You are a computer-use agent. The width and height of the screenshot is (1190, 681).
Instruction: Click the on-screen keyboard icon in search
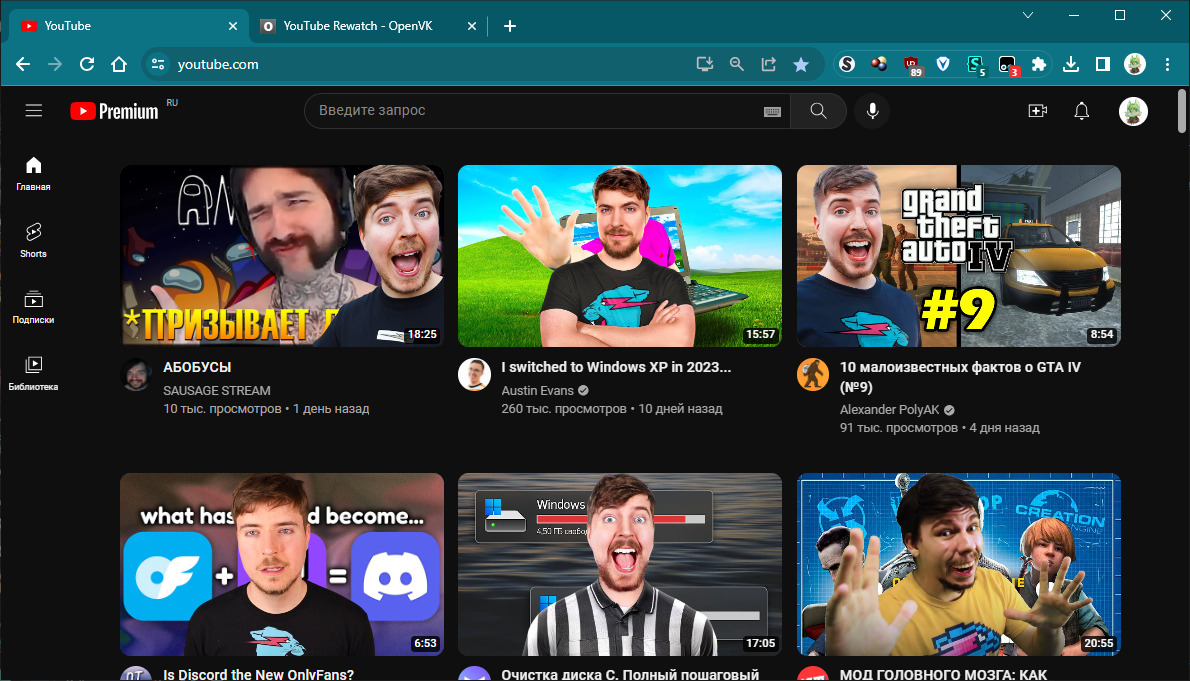772,112
